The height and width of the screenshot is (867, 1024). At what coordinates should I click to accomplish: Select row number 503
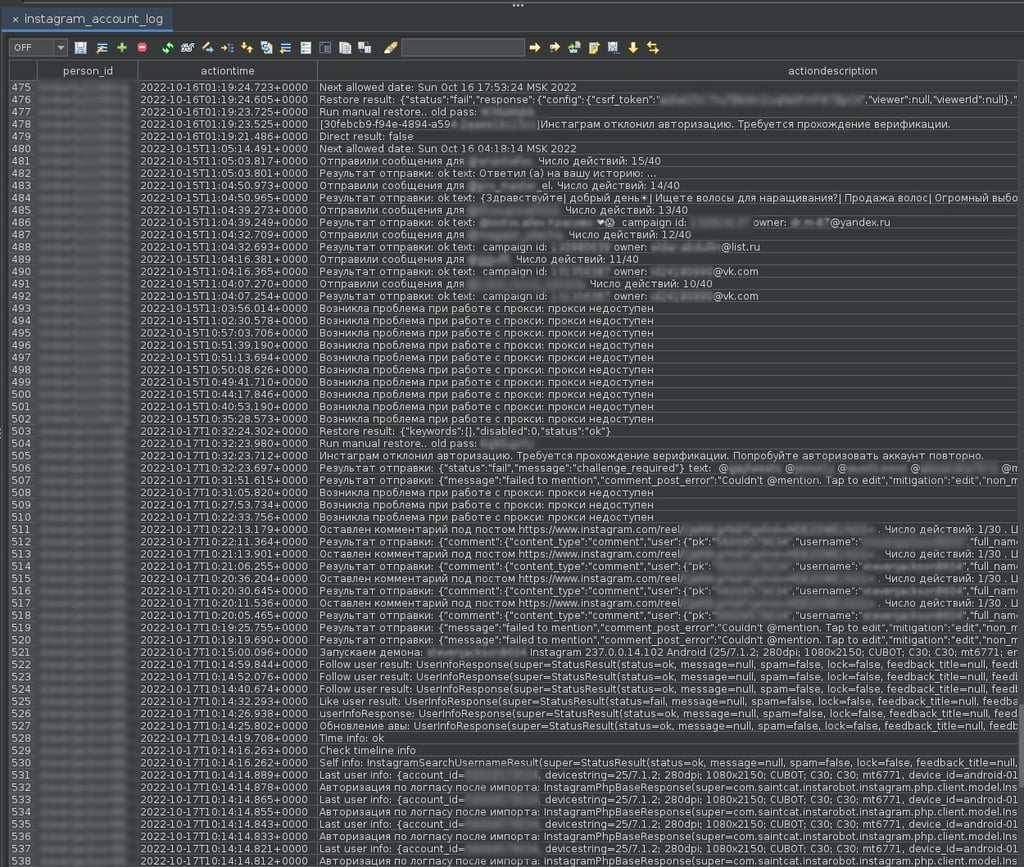(x=21, y=432)
